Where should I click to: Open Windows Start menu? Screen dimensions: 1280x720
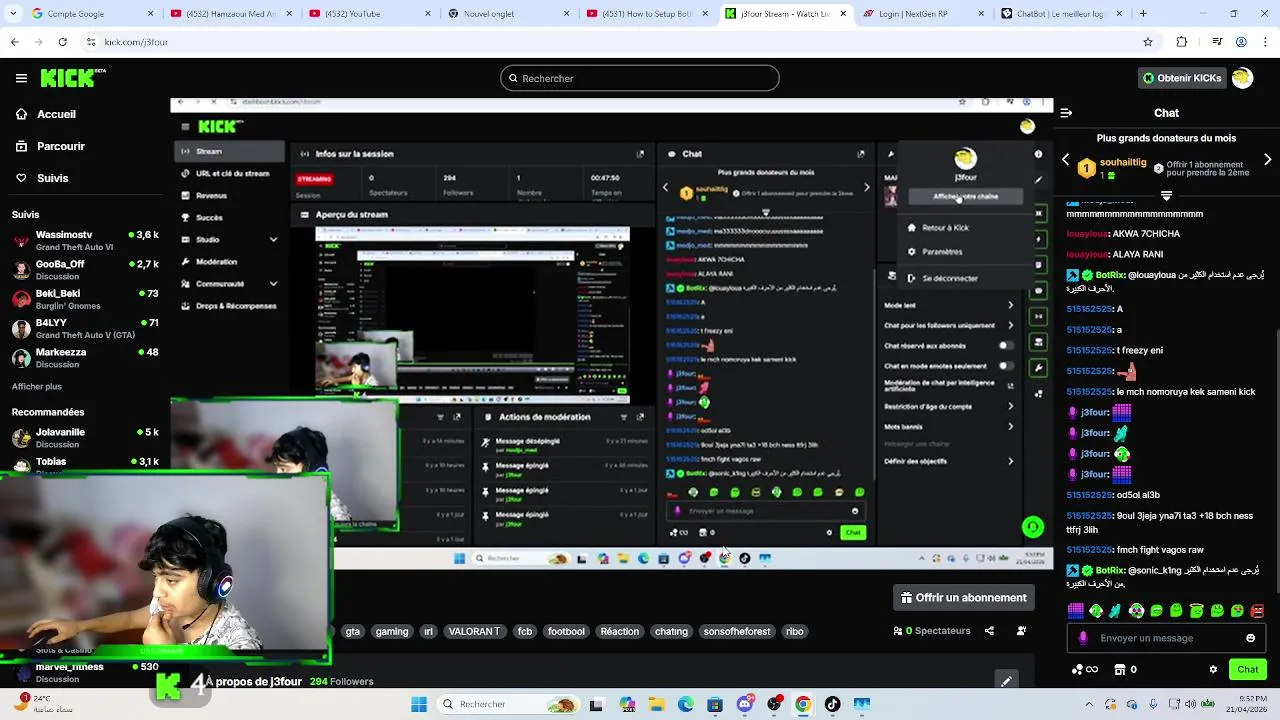pyautogui.click(x=419, y=704)
